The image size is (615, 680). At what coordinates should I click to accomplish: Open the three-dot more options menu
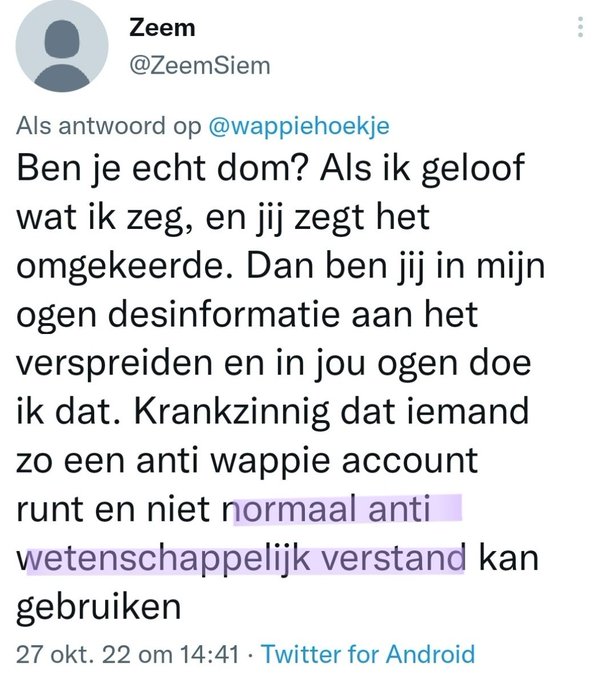(x=581, y=27)
